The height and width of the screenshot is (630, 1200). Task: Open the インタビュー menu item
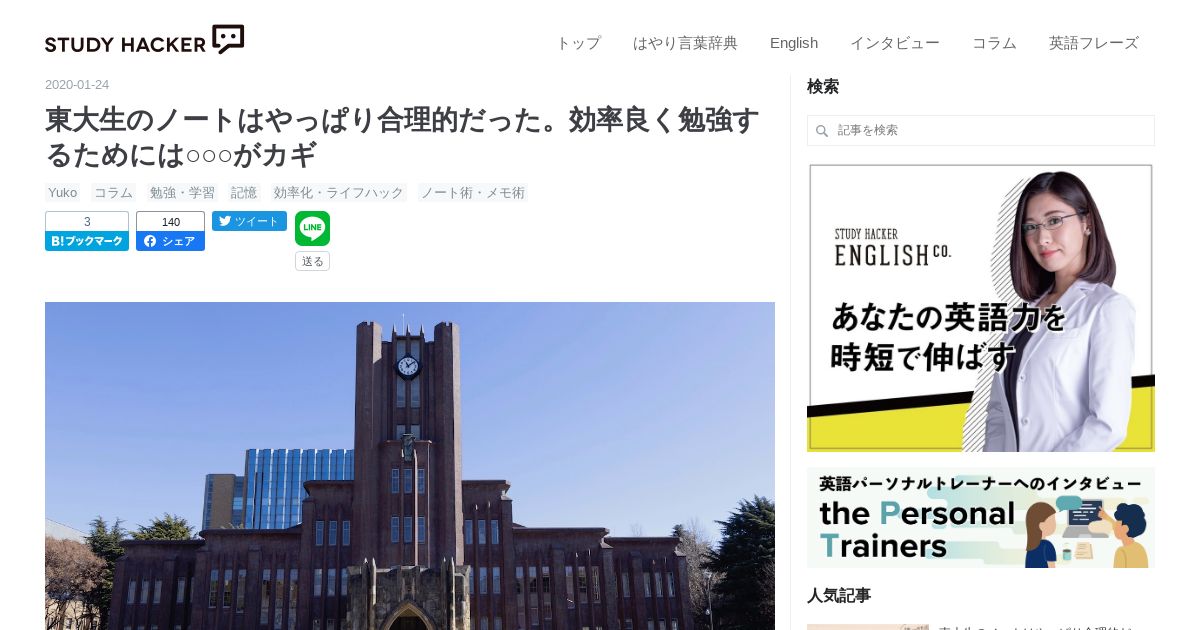(895, 43)
